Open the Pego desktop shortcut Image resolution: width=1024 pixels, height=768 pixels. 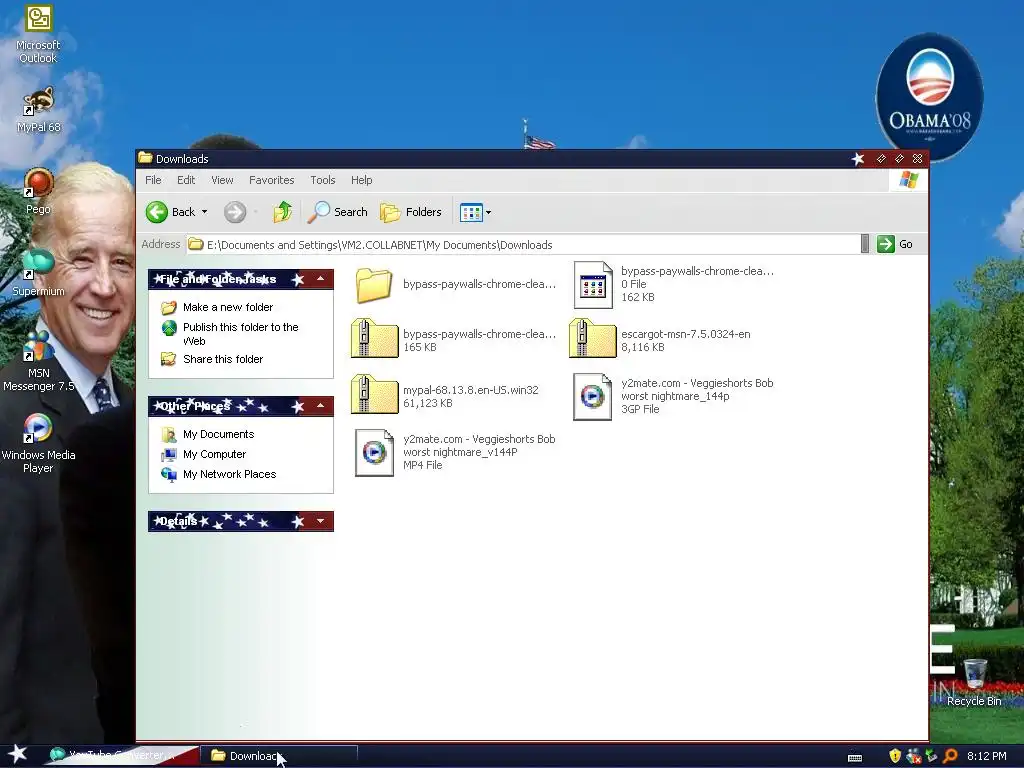pos(39,191)
